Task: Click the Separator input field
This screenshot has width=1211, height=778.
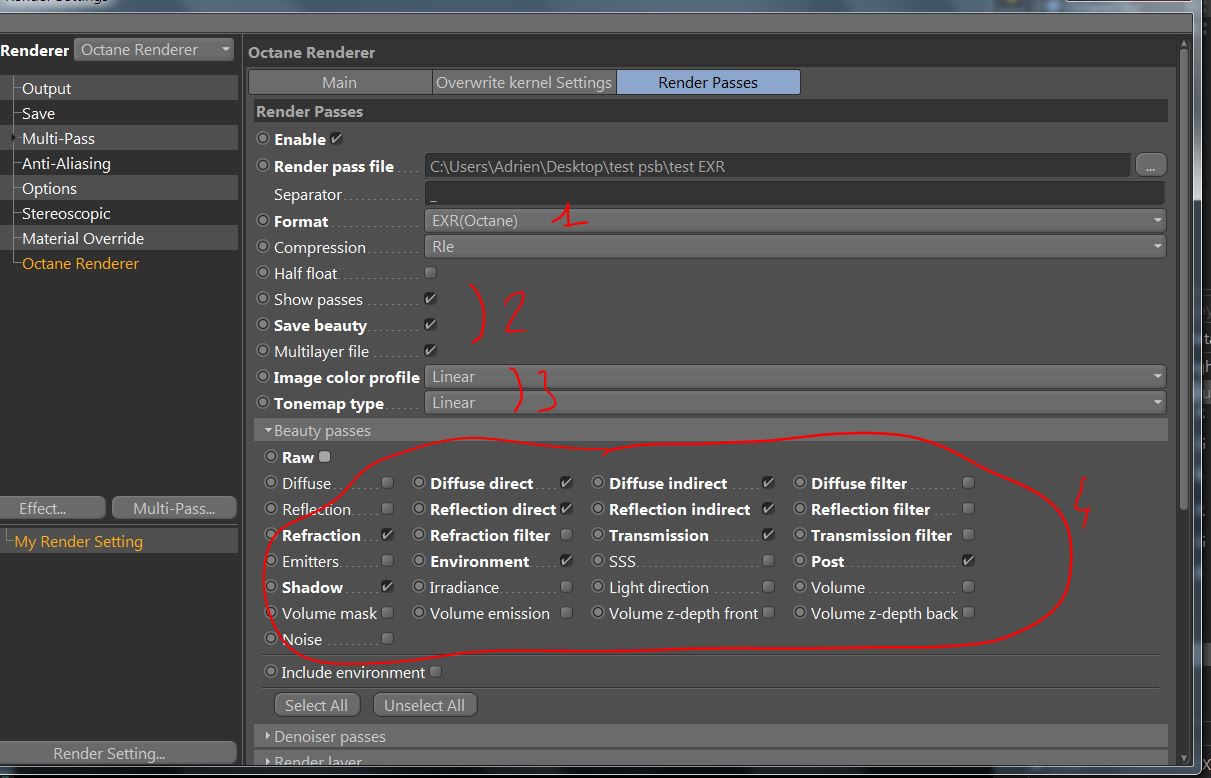Action: 795,194
